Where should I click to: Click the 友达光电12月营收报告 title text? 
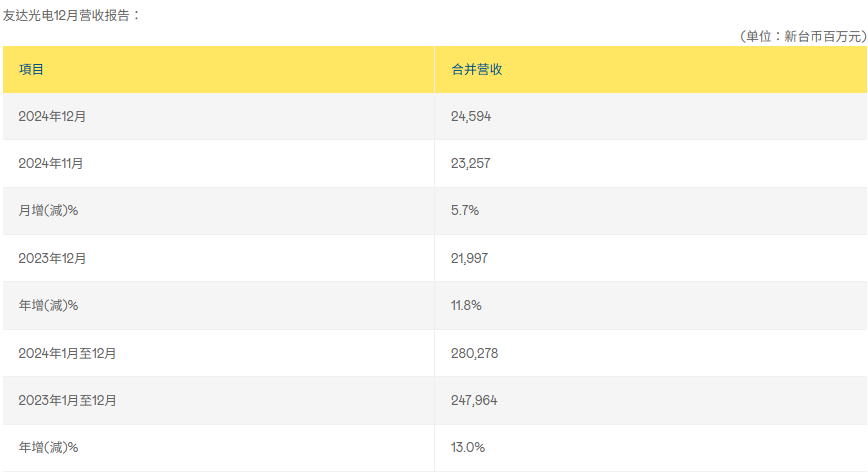[66, 16]
